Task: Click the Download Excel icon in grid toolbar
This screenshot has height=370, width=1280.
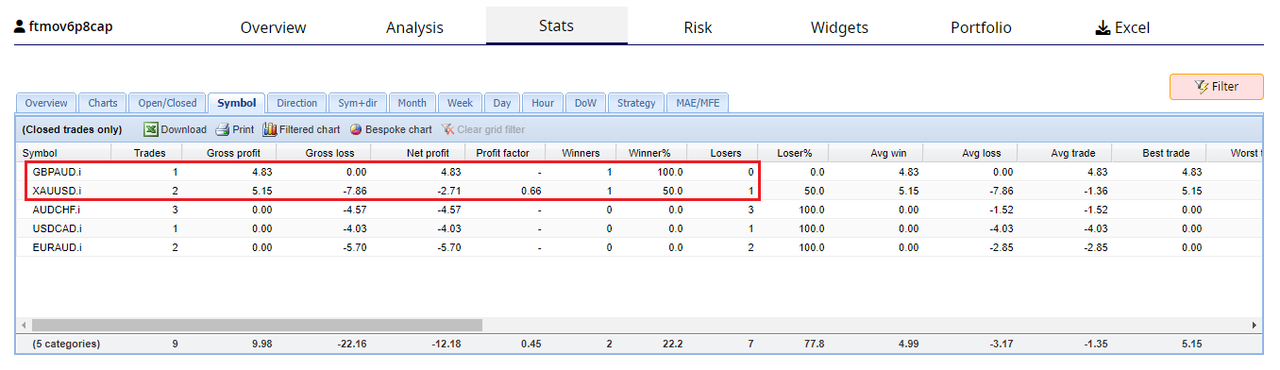Action: [151, 129]
